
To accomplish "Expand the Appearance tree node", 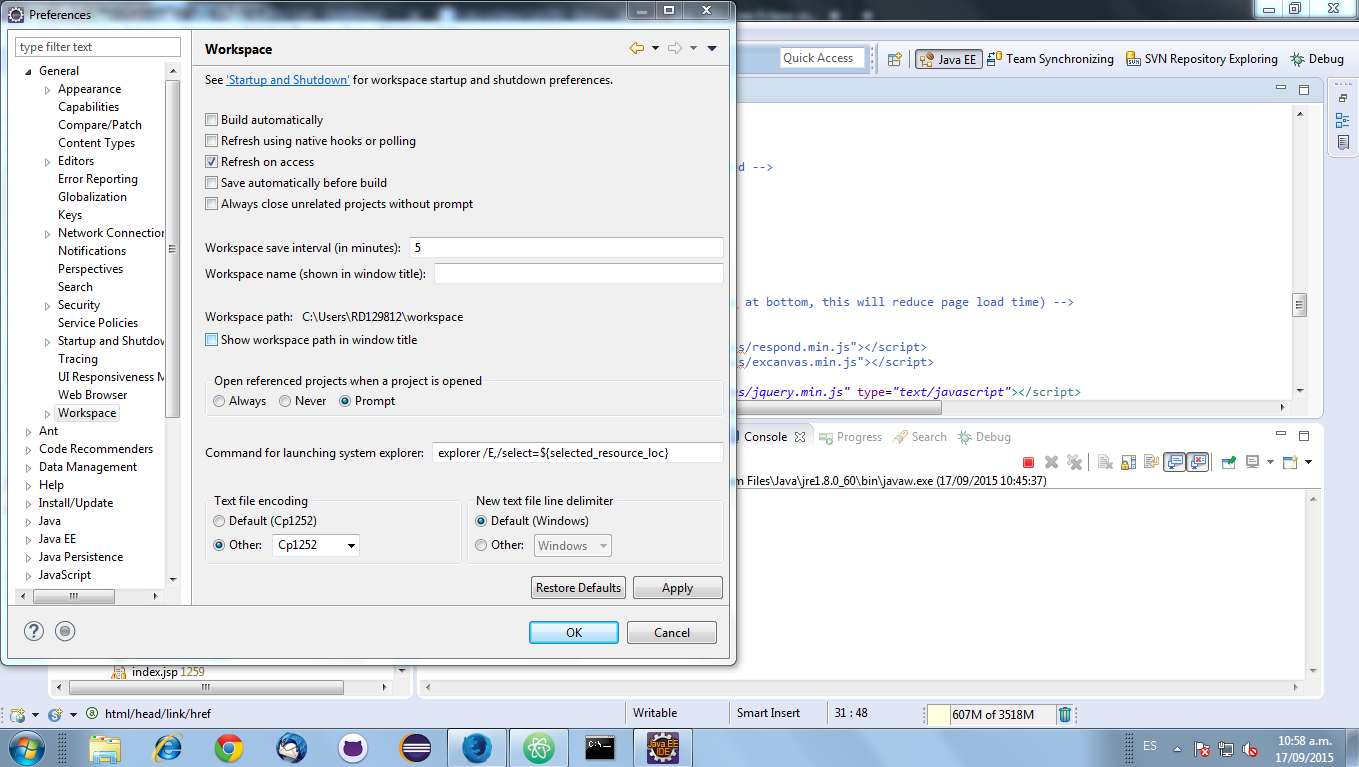I will pos(48,90).
